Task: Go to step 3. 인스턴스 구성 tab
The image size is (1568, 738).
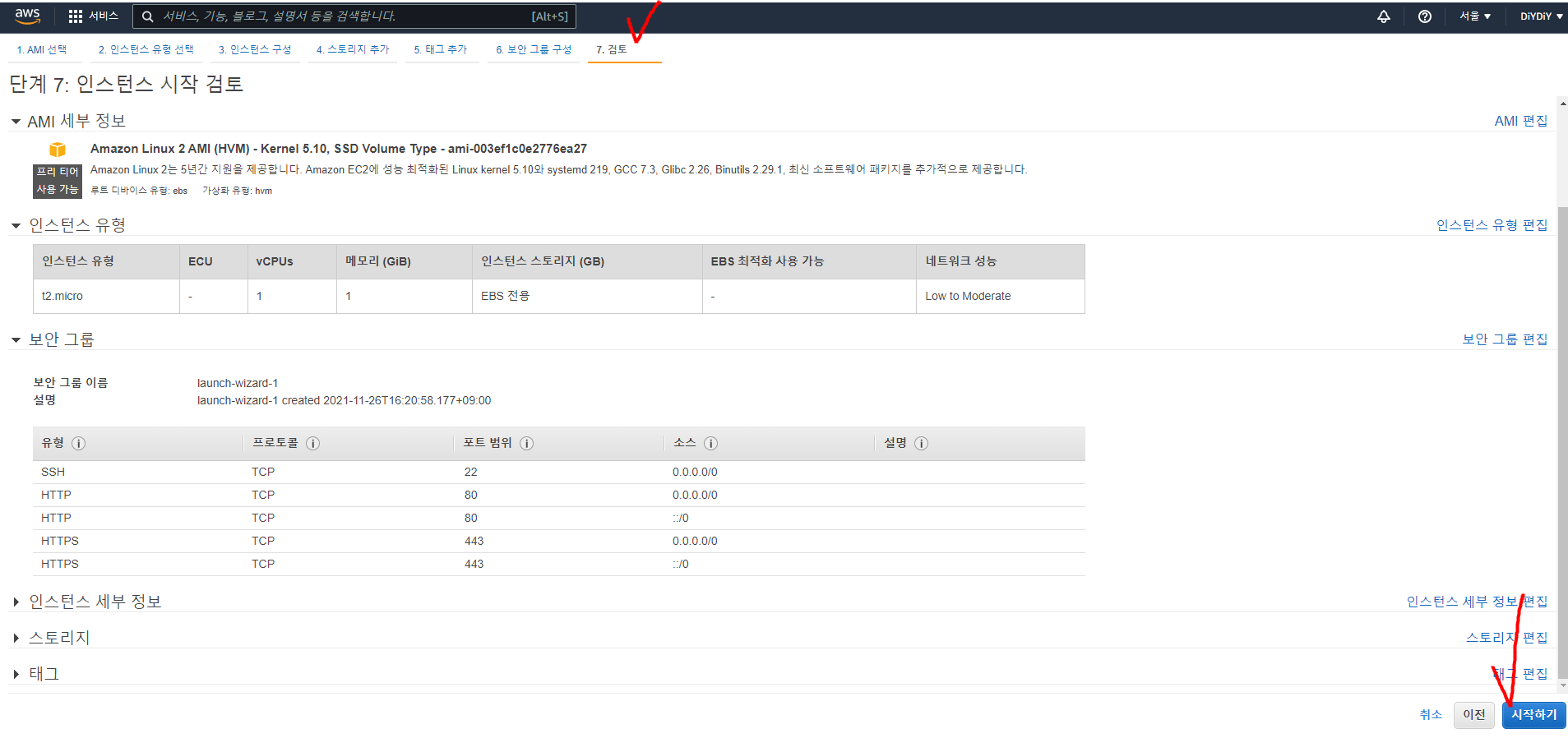Action: coord(255,50)
